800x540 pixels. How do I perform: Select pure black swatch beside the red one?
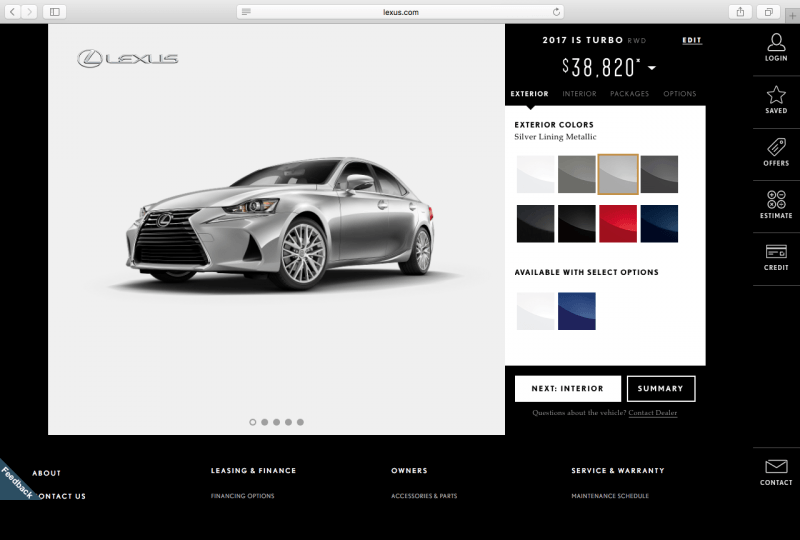tap(577, 224)
